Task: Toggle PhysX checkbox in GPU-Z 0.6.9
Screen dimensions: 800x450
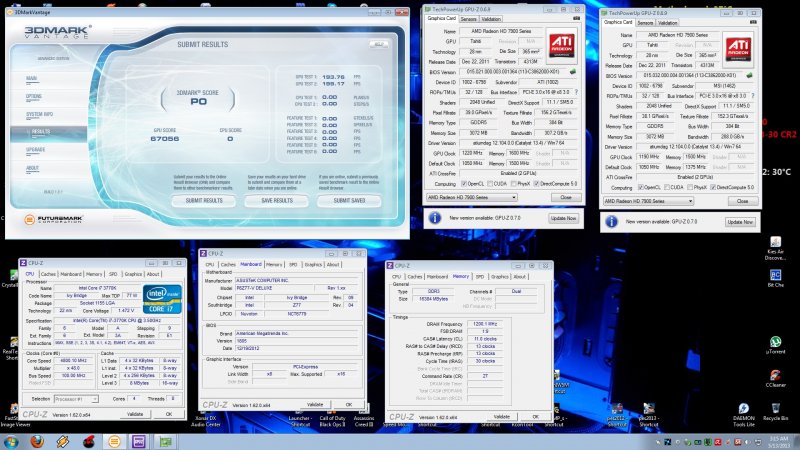Action: [x=690, y=187]
